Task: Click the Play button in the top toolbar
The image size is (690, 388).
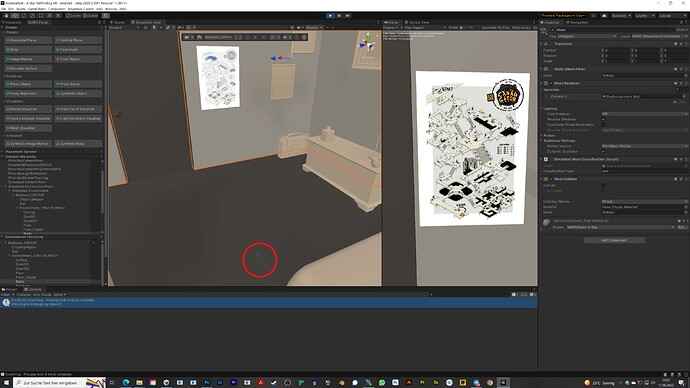Action: pyautogui.click(x=330, y=15)
